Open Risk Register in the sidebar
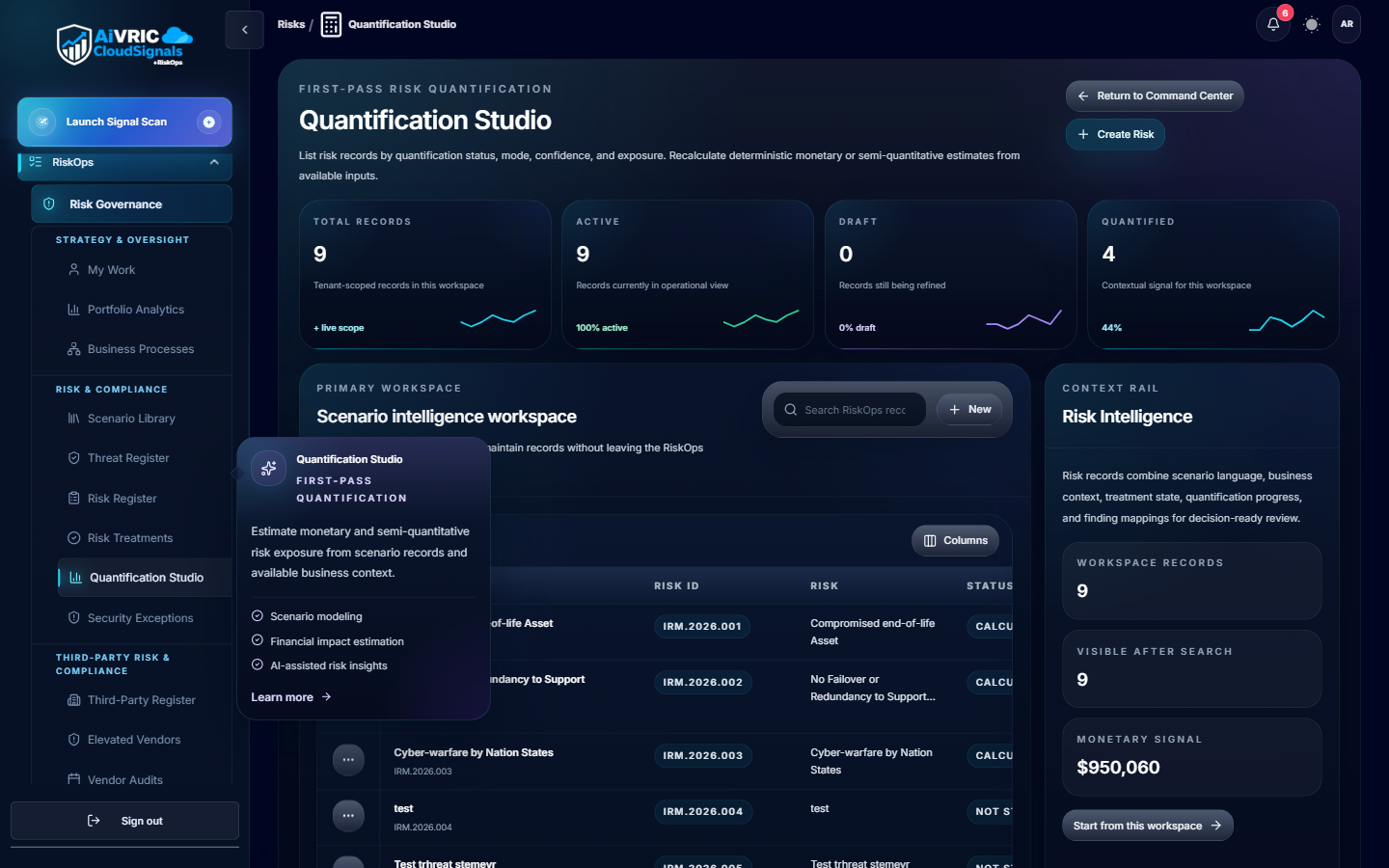 (x=122, y=499)
